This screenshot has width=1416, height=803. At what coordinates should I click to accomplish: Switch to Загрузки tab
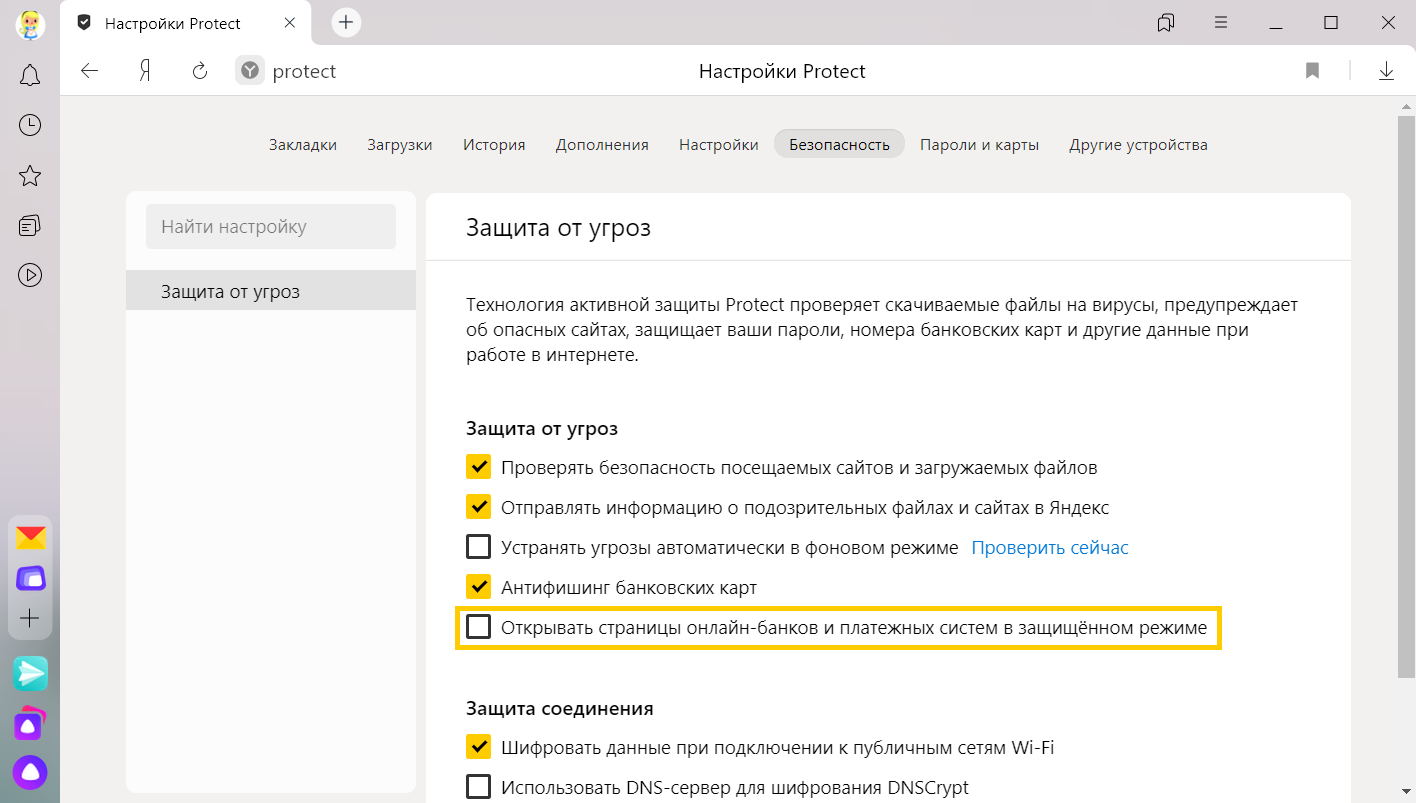coord(400,144)
